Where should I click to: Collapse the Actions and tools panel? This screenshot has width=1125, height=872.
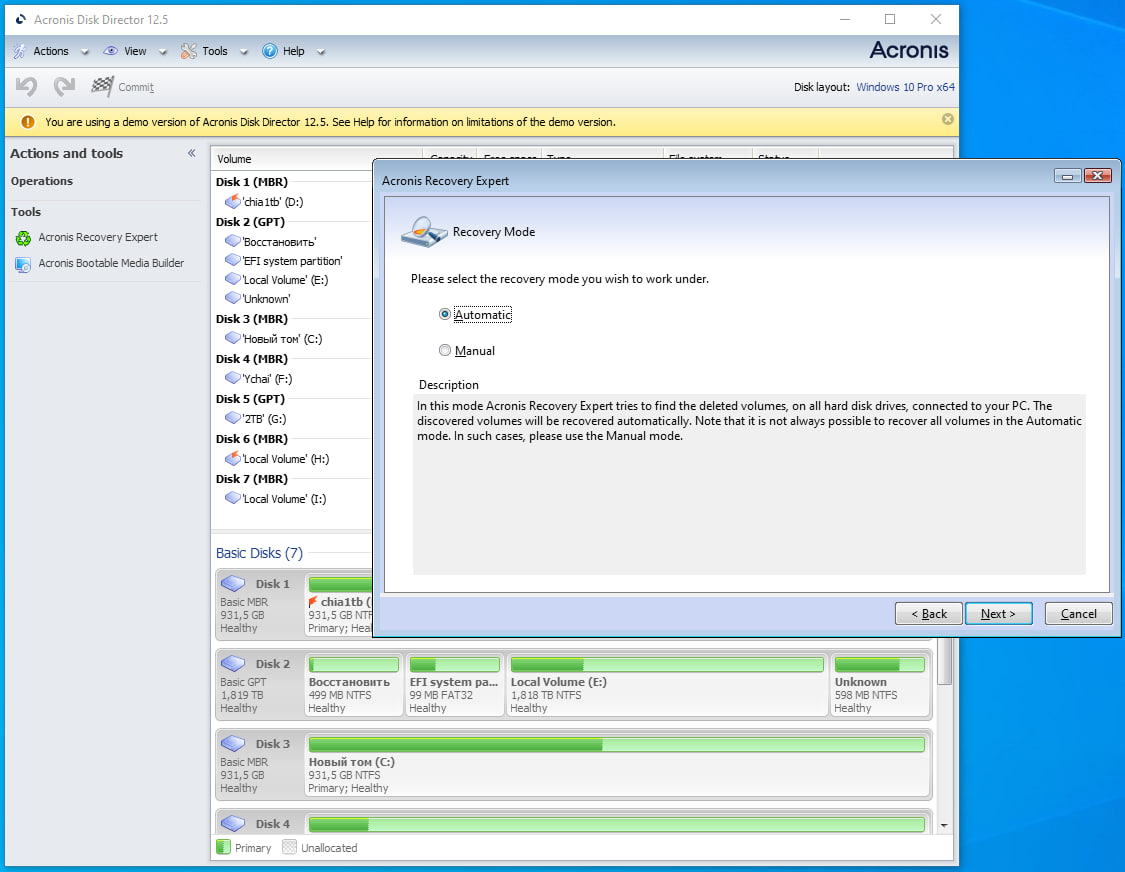192,153
